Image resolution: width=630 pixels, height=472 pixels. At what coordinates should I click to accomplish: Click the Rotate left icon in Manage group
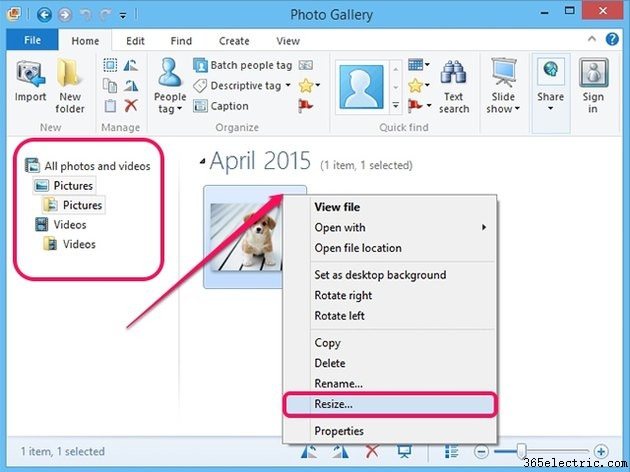pyautogui.click(x=131, y=65)
